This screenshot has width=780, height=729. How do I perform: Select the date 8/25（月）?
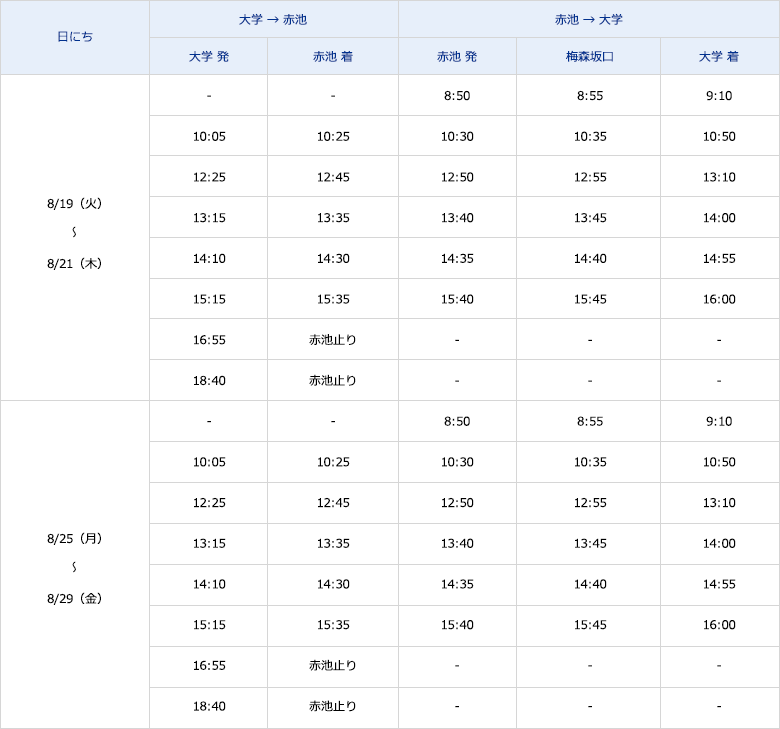point(75,538)
